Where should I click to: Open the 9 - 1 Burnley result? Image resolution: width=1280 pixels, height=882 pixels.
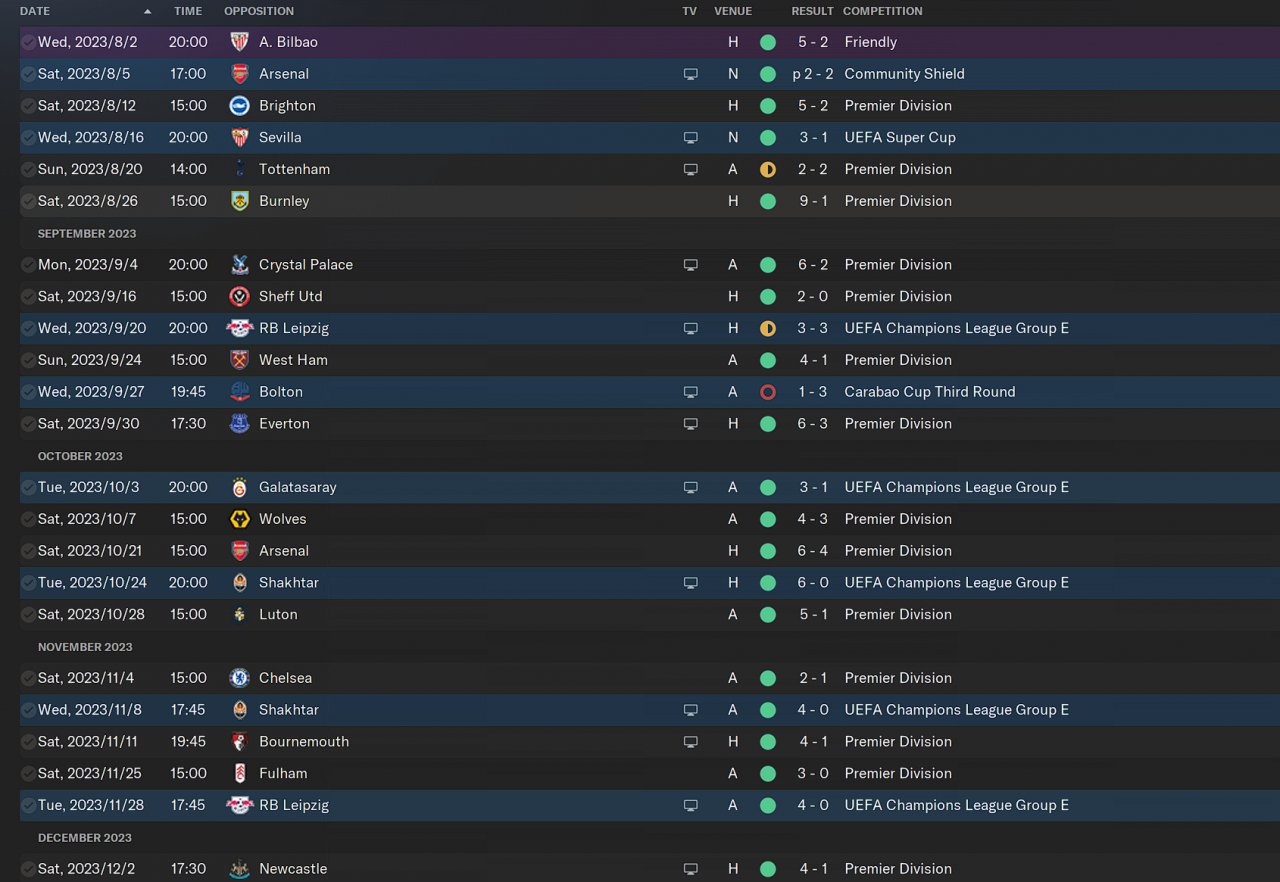coord(812,201)
